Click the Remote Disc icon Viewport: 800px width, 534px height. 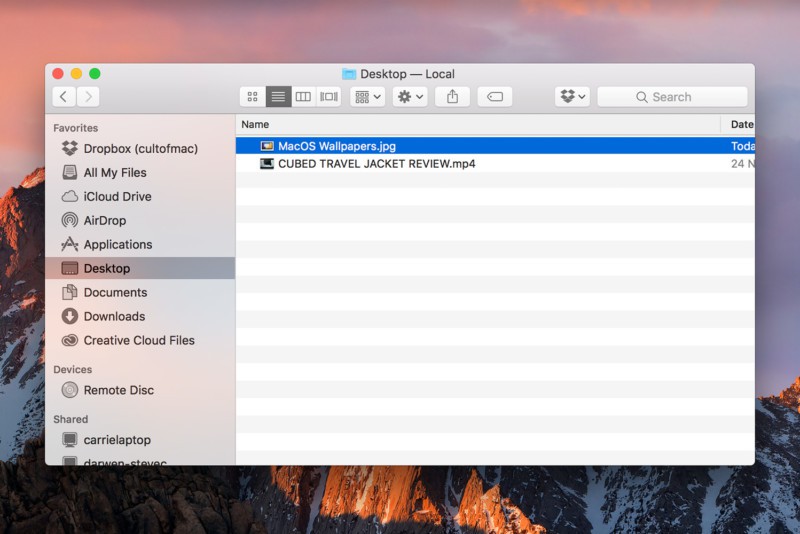tap(70, 390)
